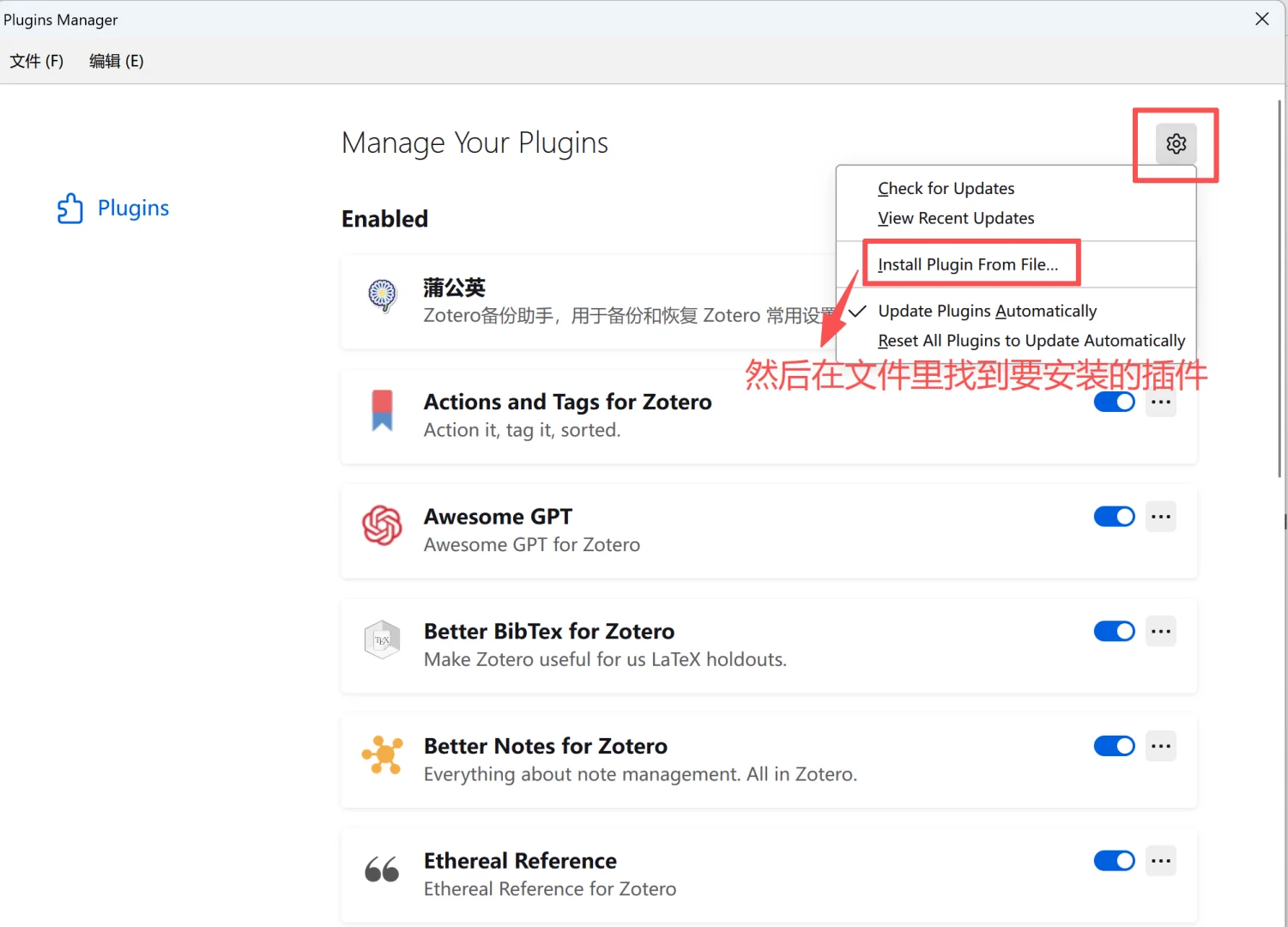The height and width of the screenshot is (927, 1288).
Task: Click 'Make Zotero useful for us LaTeX holdouts.'
Action: (605, 659)
